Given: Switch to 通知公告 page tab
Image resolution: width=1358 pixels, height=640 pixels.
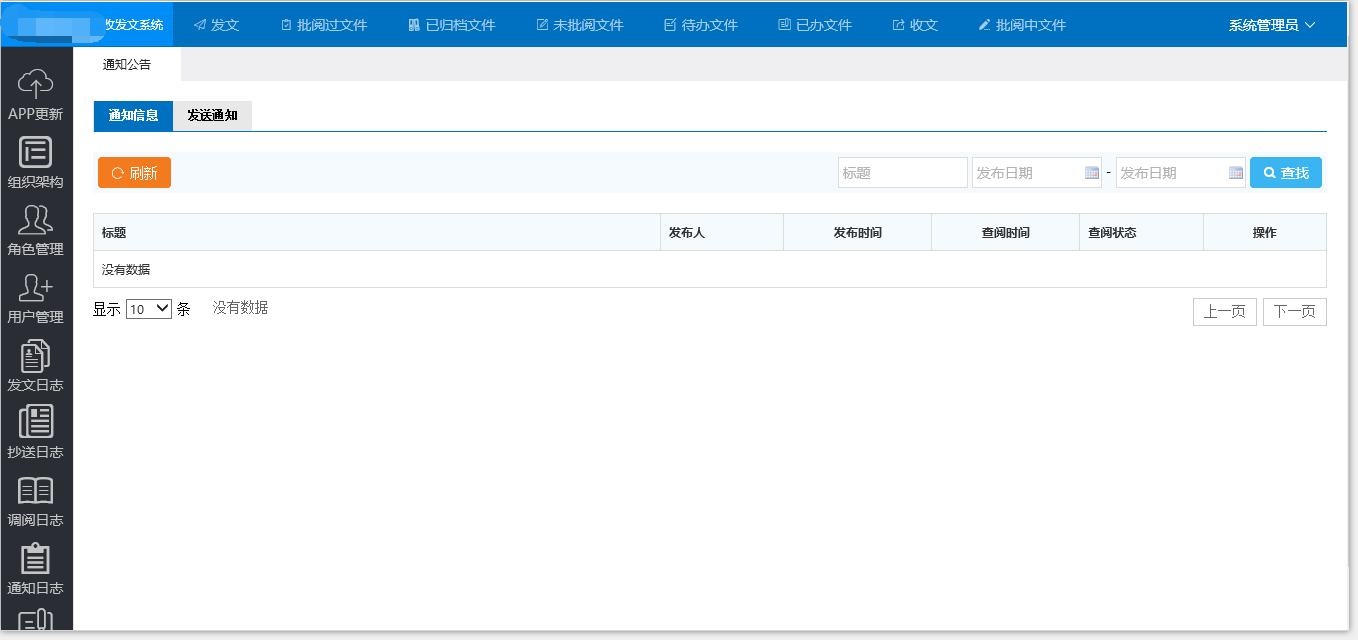Looking at the screenshot, I should pos(127,64).
